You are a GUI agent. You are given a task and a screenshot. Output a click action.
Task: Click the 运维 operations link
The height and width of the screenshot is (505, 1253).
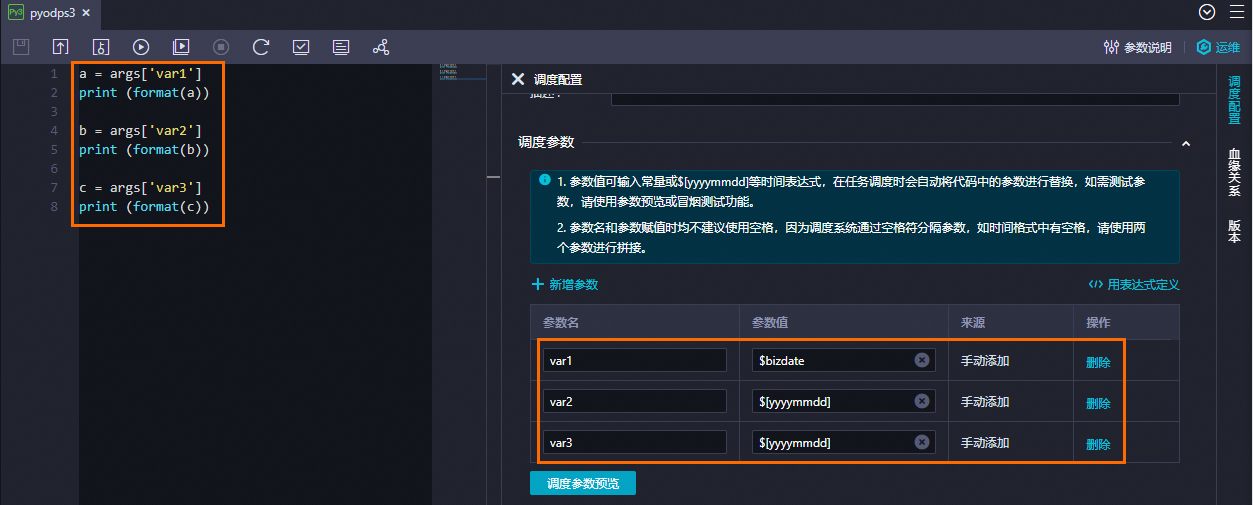point(1218,47)
